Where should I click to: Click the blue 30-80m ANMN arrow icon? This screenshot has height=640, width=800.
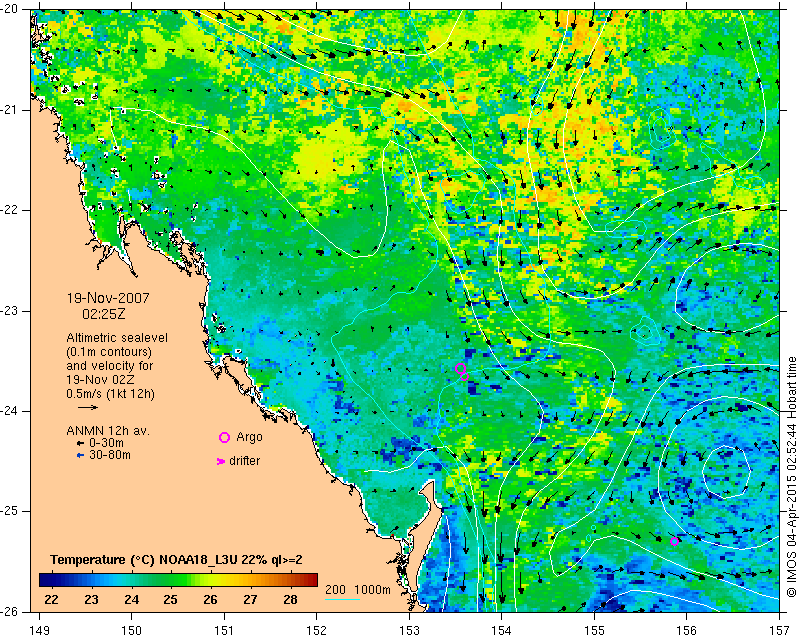tap(80, 456)
